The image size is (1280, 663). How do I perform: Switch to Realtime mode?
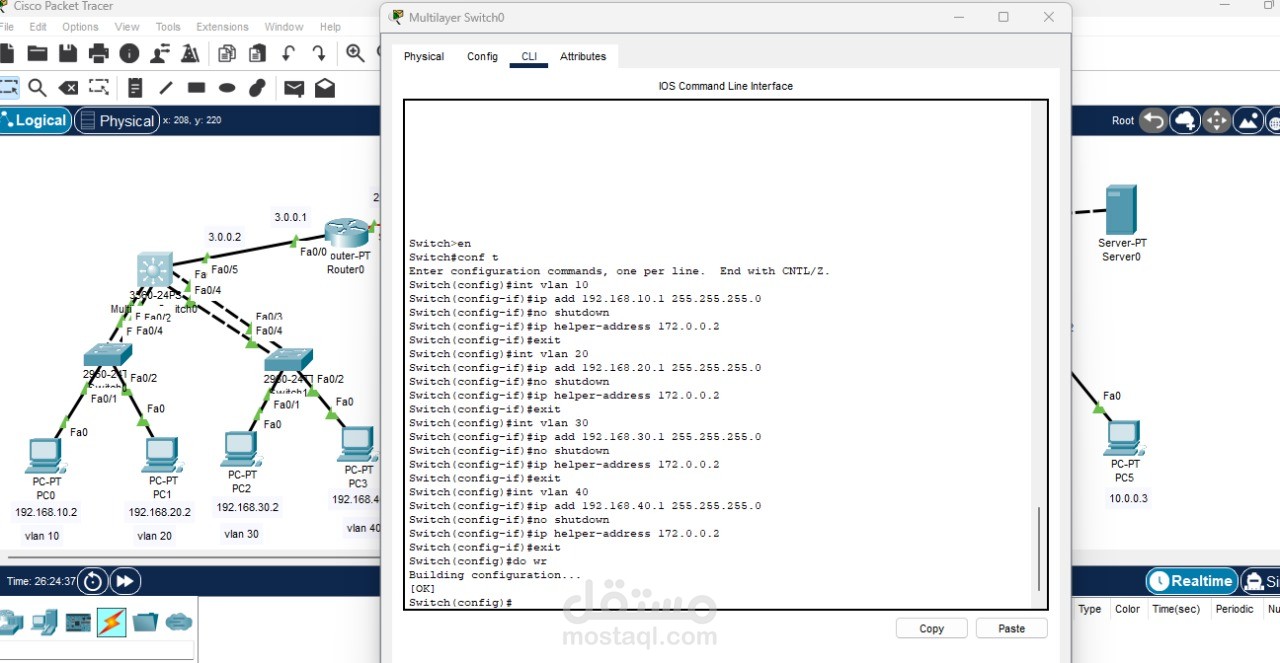click(1190, 581)
